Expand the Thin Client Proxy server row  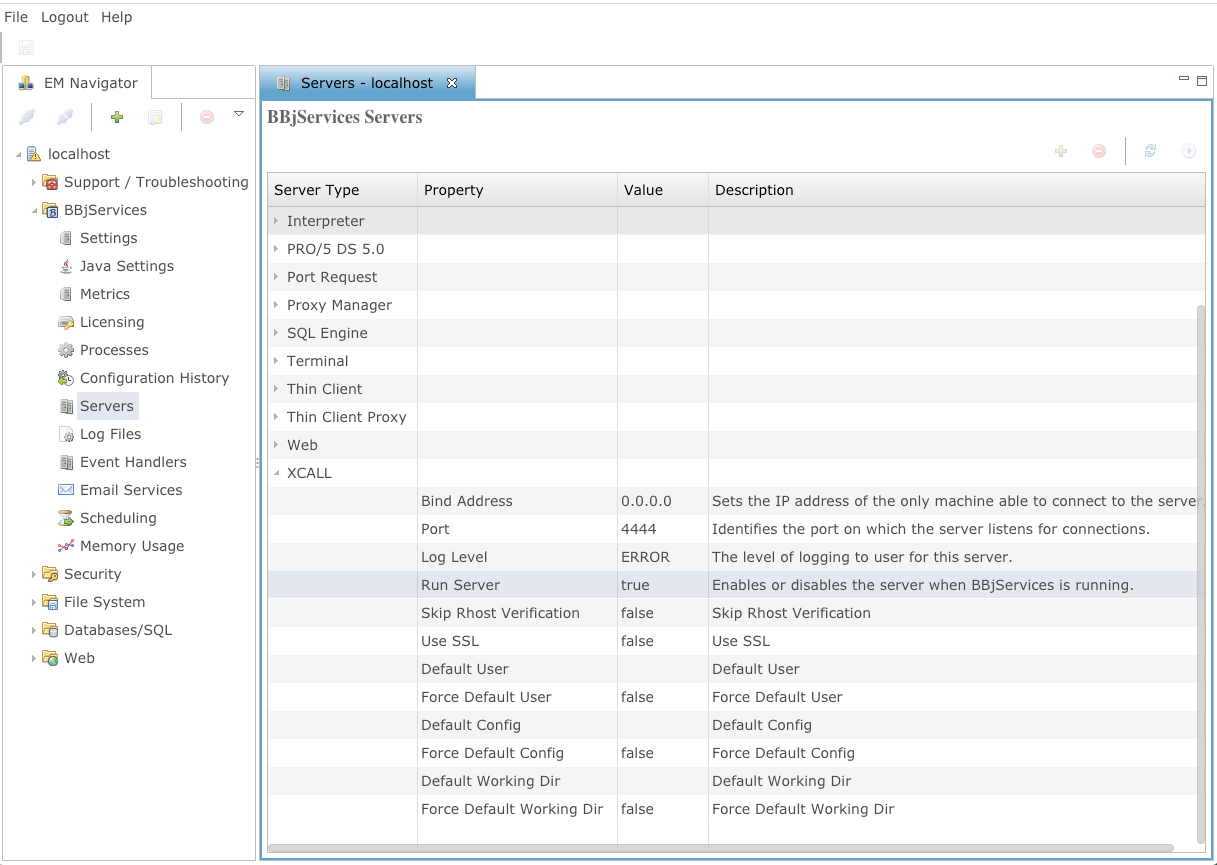tap(277, 417)
